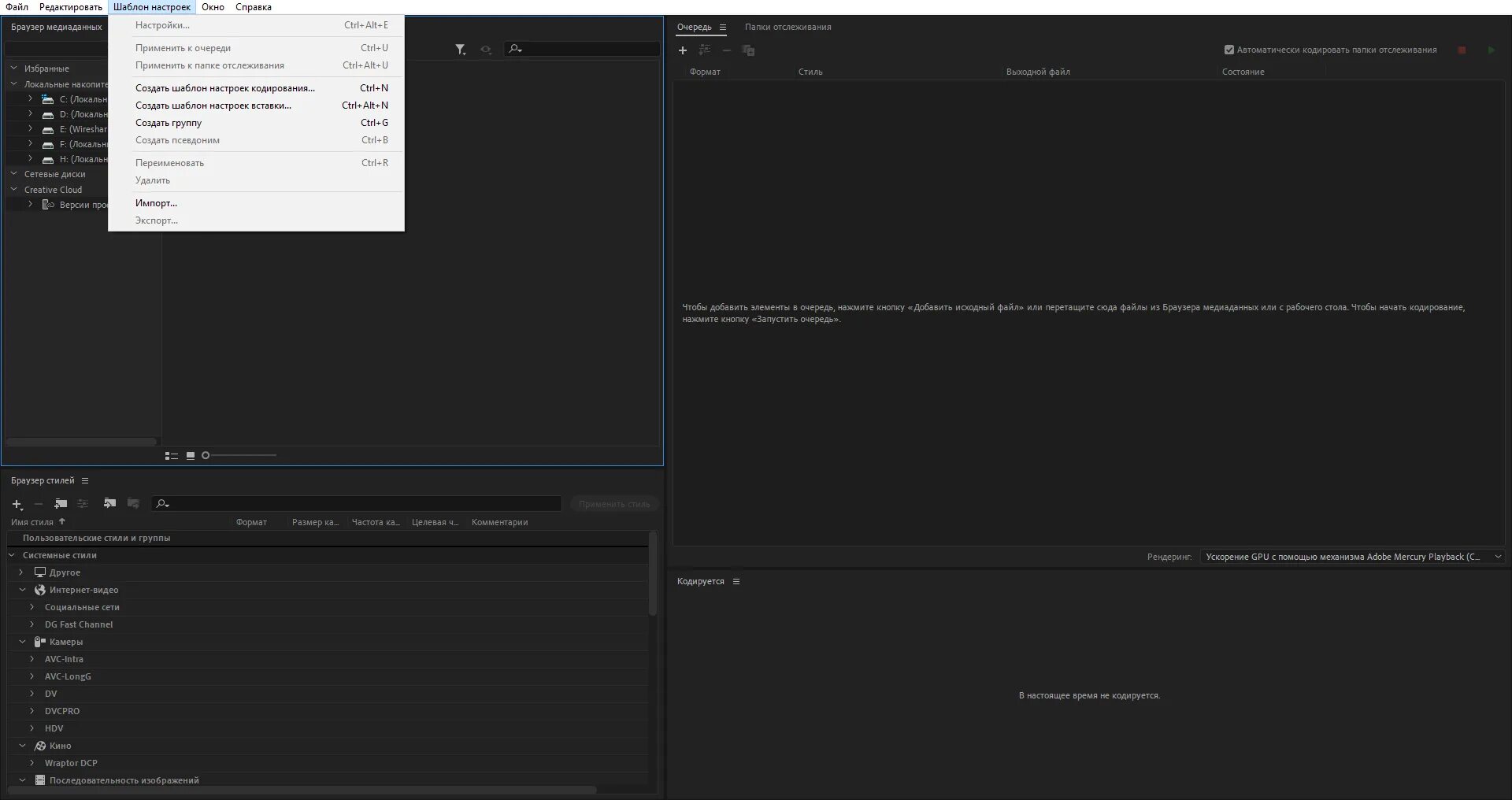Toggle the Автоматически кодировать папки отслеживания checkbox
Image resolution: width=1512 pixels, height=800 pixels.
1228,50
